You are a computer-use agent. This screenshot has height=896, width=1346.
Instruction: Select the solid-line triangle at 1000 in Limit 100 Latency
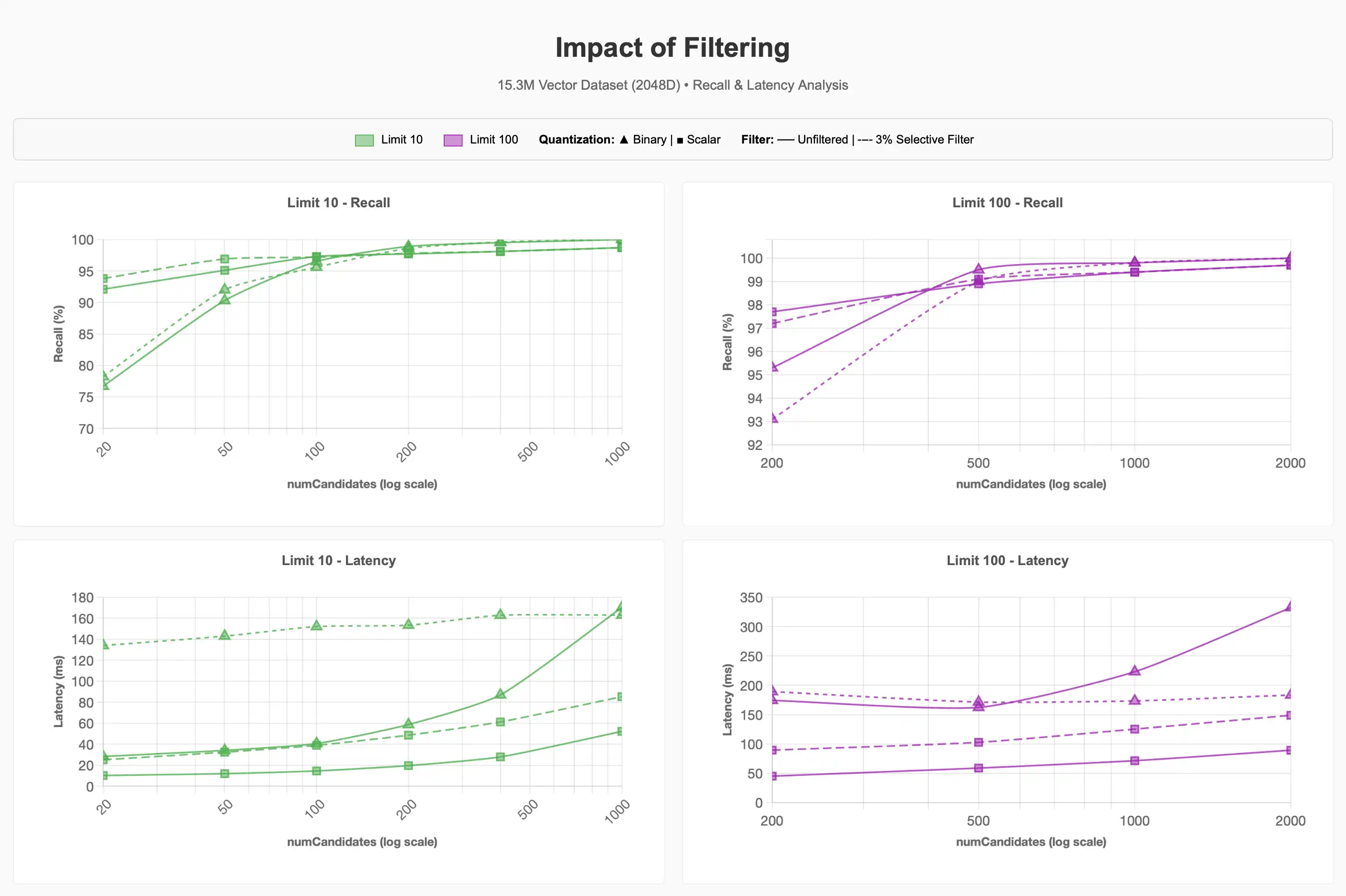point(1135,671)
